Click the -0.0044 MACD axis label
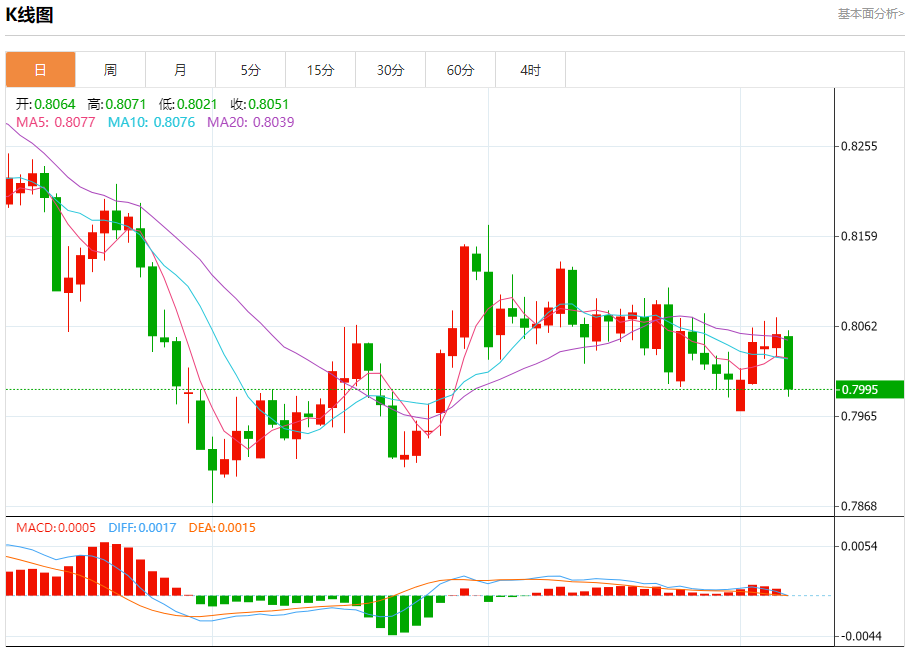Viewport: 913px width, 647px height. click(x=859, y=636)
